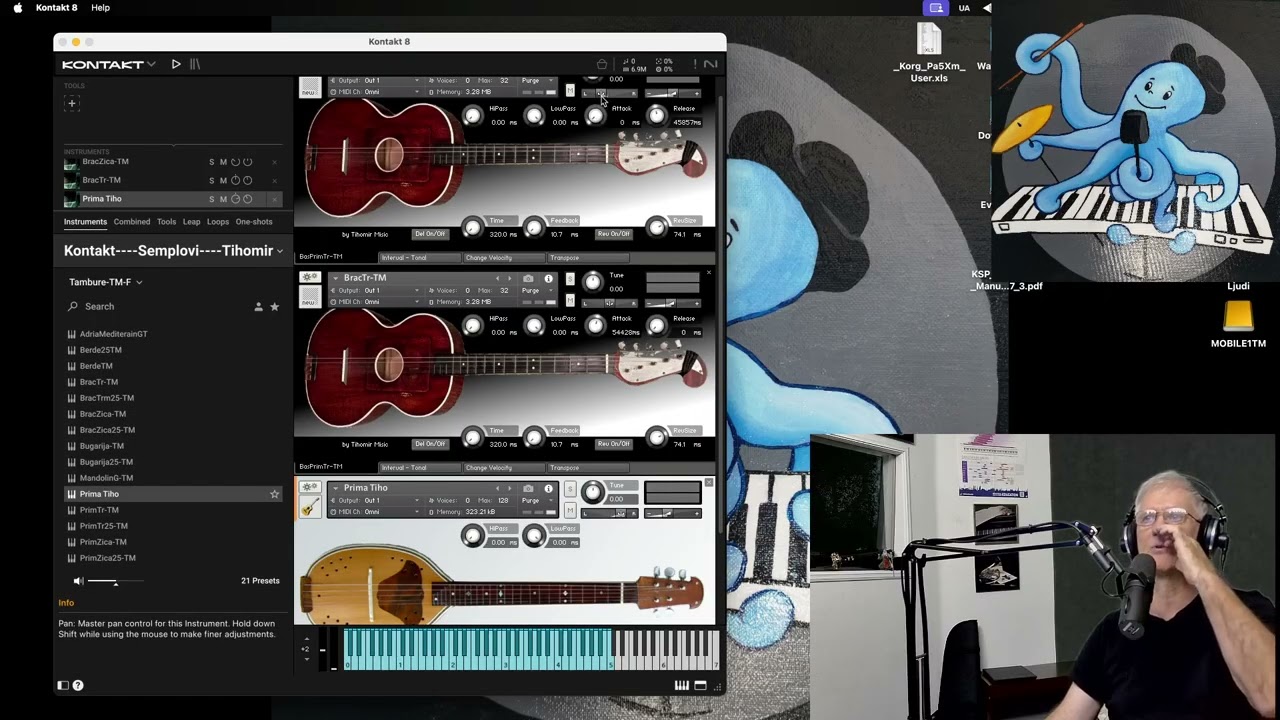
Task: Favorite the Prima Tiho preset star
Action: point(274,494)
